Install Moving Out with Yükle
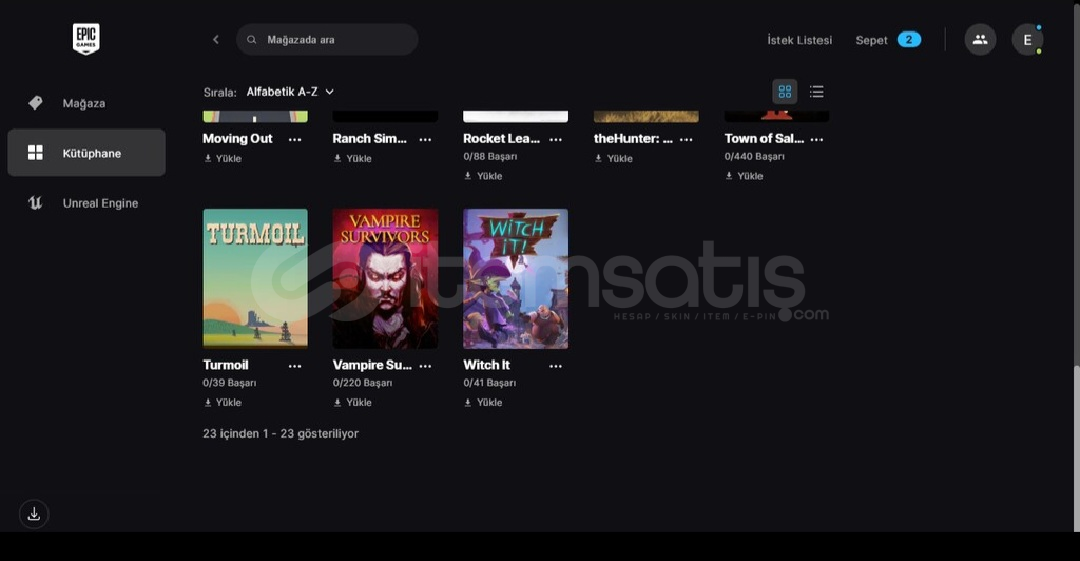The width and height of the screenshot is (1080, 561). (222, 159)
